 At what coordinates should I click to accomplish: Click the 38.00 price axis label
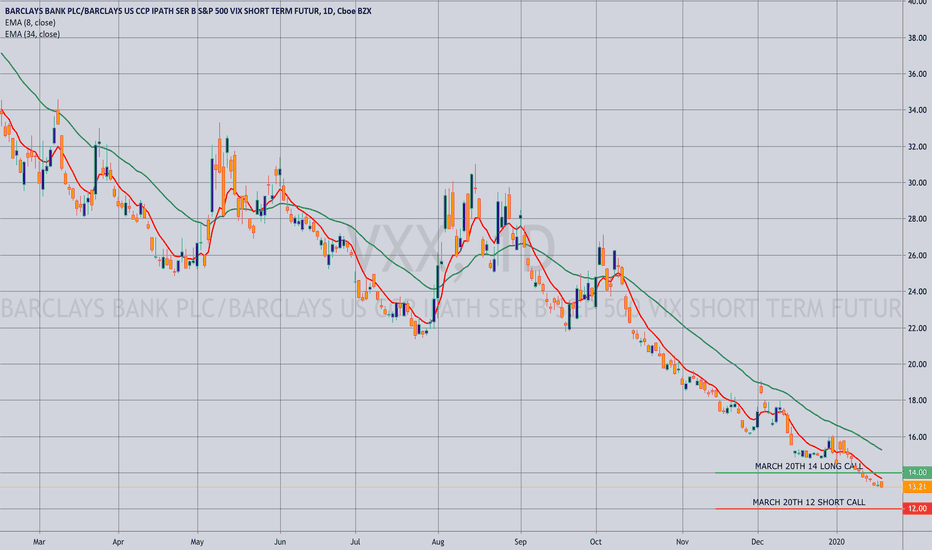click(917, 38)
